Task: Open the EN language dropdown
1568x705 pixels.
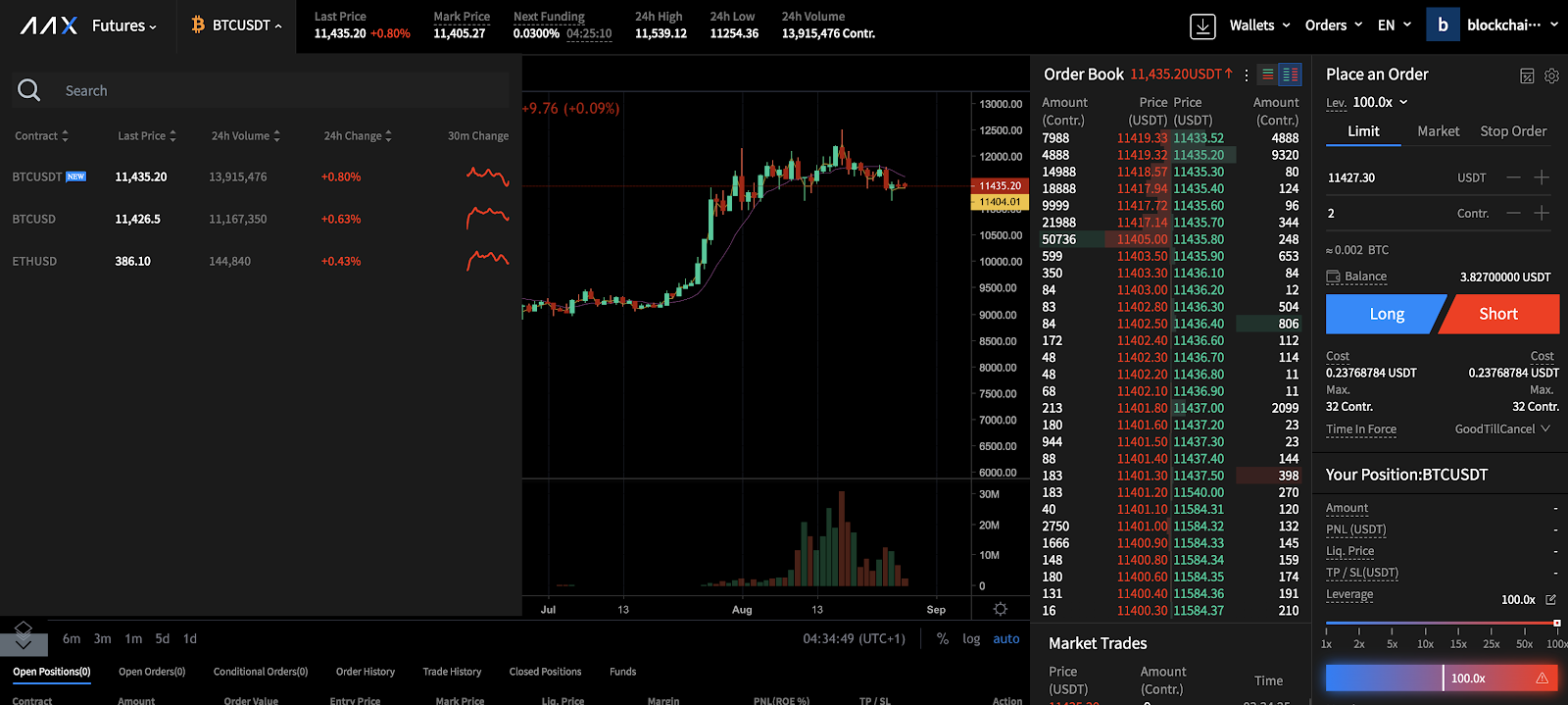Action: pos(1395,25)
